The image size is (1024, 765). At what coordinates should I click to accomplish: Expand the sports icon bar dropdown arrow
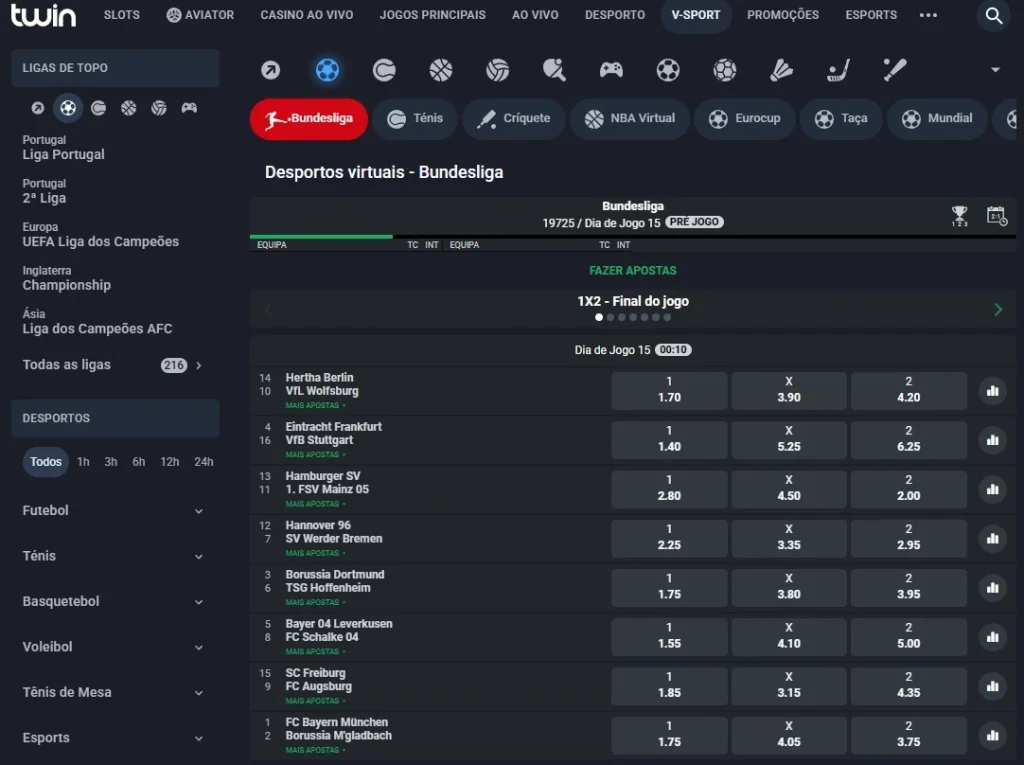(x=995, y=69)
